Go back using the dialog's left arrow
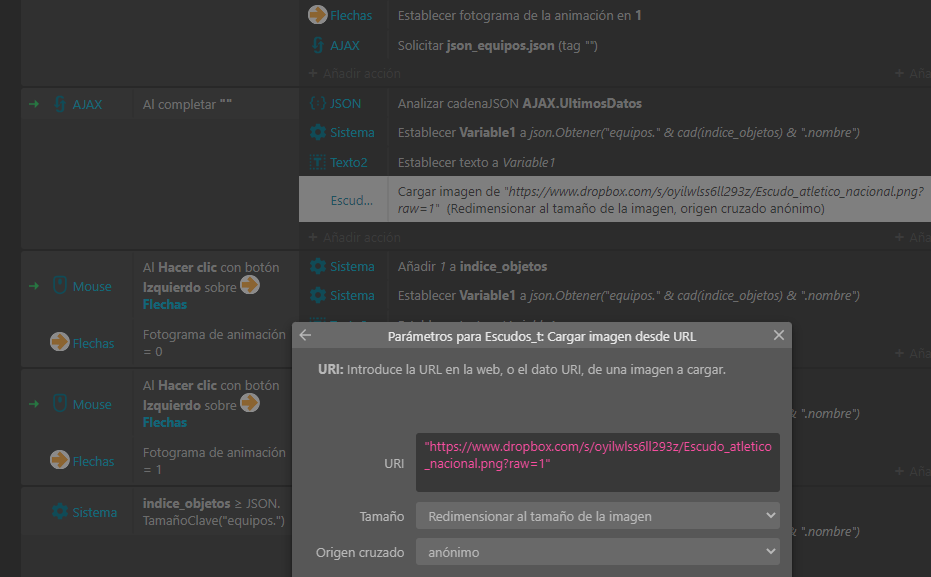The height and width of the screenshot is (577, 931). click(305, 335)
